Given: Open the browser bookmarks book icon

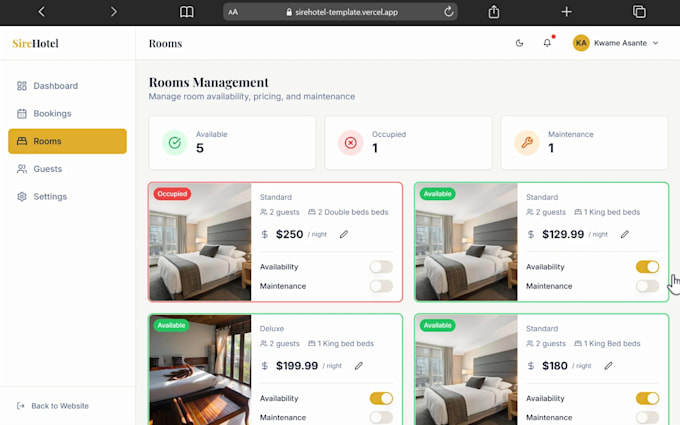Looking at the screenshot, I should point(186,12).
